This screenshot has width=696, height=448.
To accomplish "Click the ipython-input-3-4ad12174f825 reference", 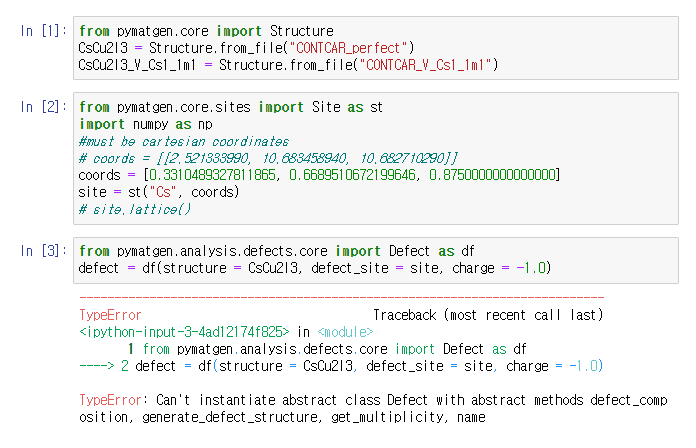I will pyautogui.click(x=184, y=332).
